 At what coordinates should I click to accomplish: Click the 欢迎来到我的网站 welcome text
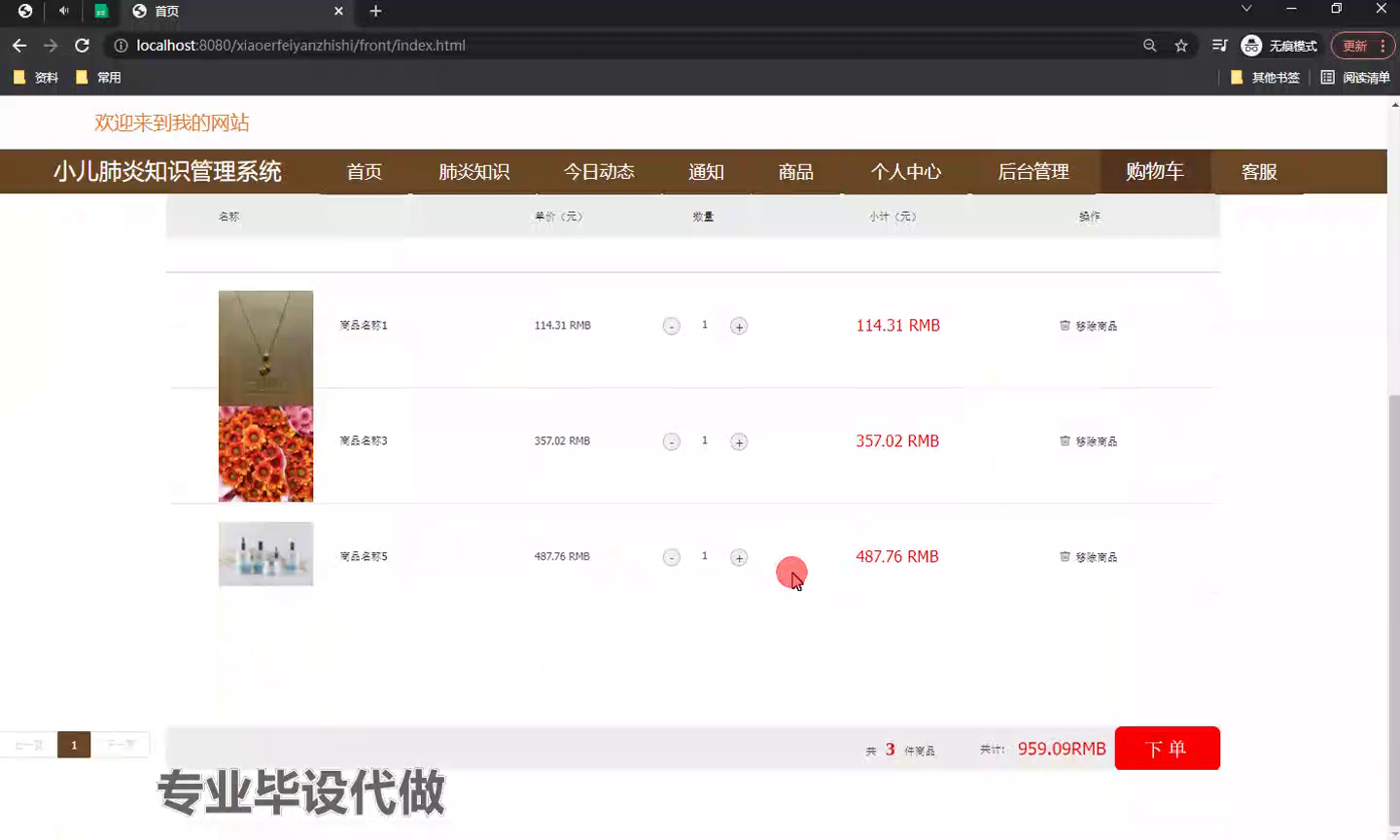172,122
